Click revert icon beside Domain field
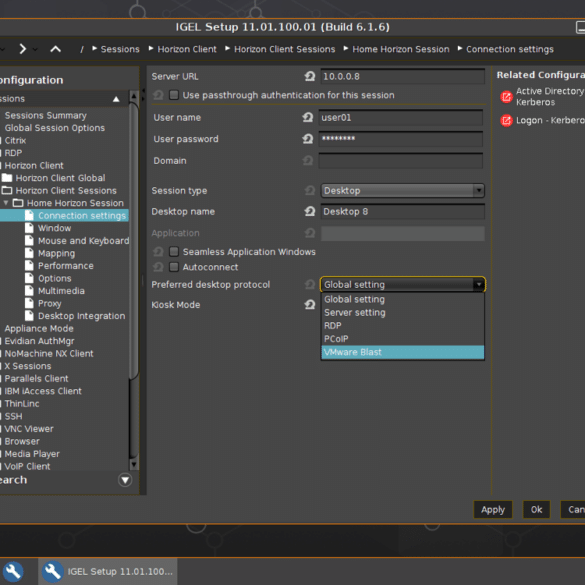585x585 pixels. coord(307,161)
